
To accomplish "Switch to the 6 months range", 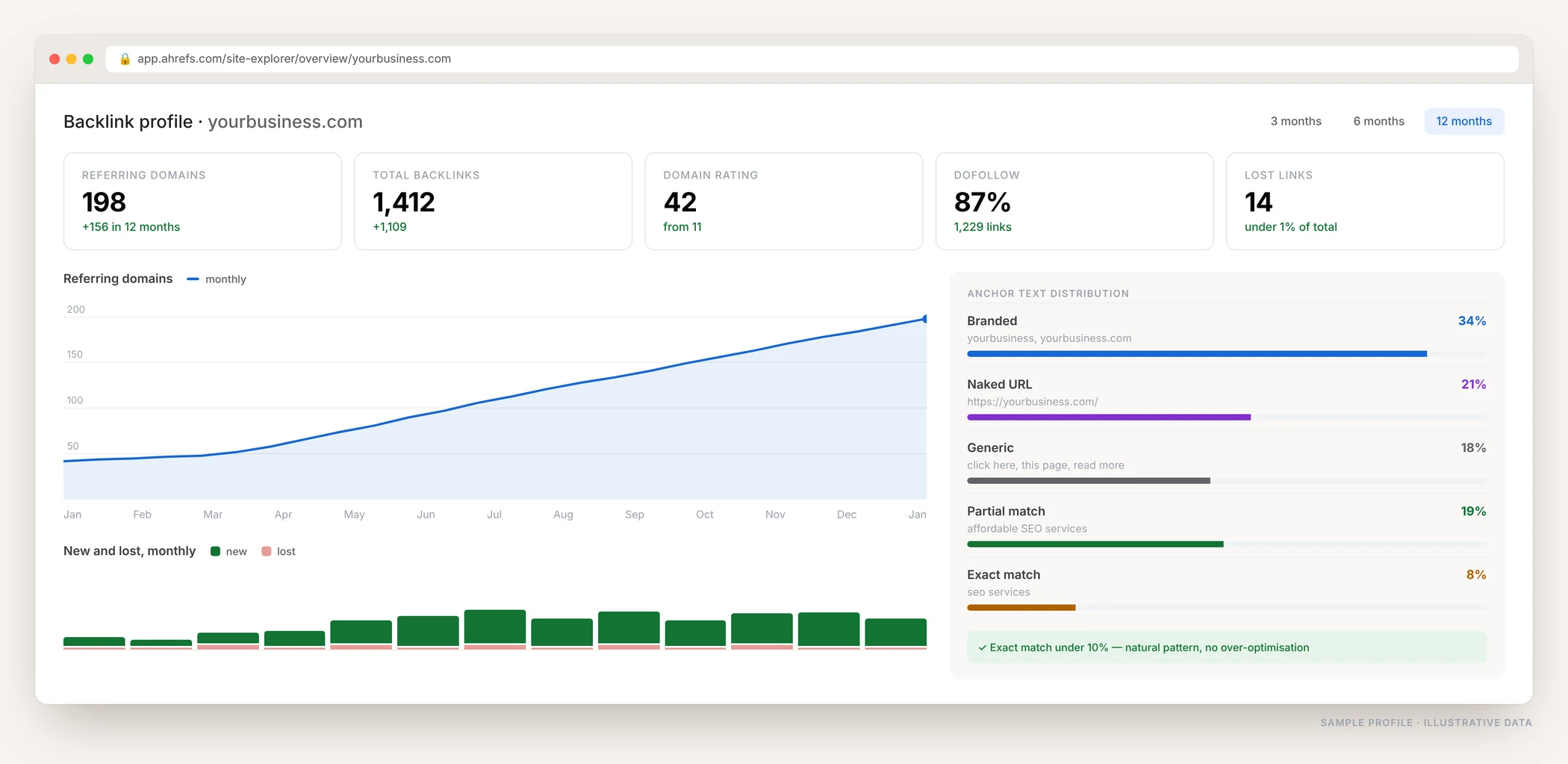I will 1378,121.
